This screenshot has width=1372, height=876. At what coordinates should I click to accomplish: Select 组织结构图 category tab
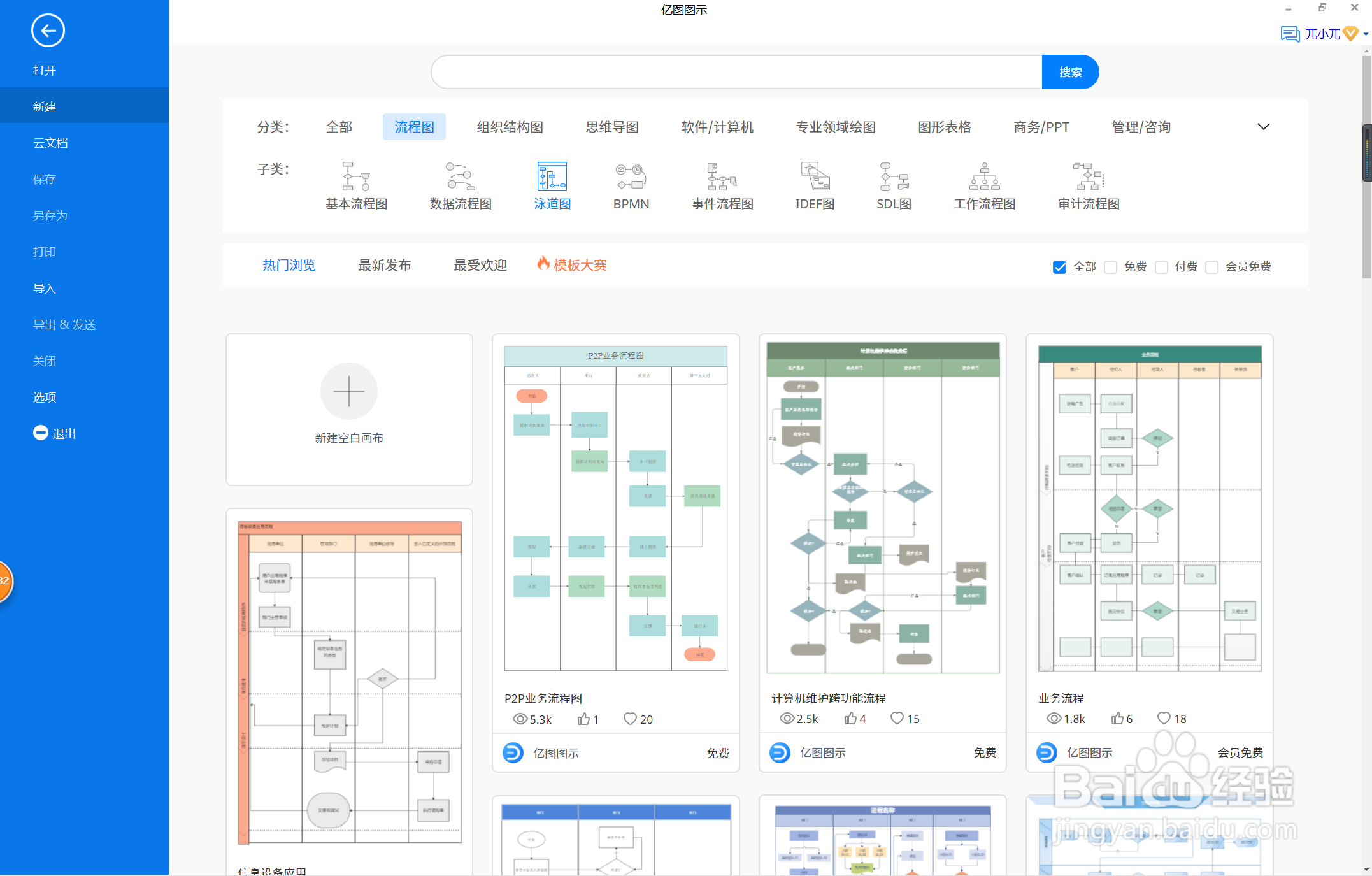point(510,127)
